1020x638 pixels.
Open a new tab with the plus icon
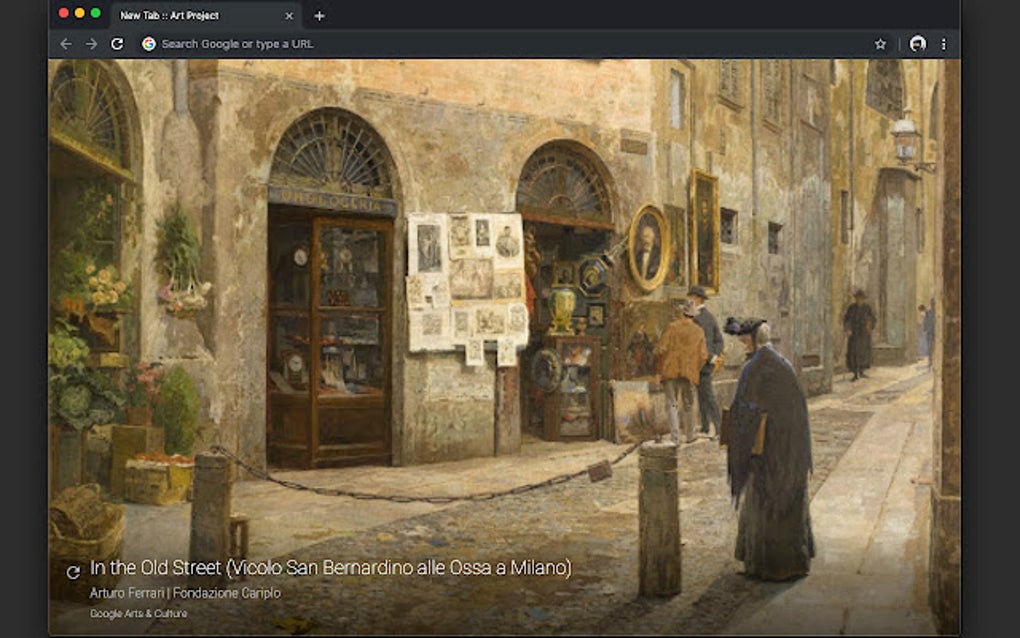(x=318, y=16)
